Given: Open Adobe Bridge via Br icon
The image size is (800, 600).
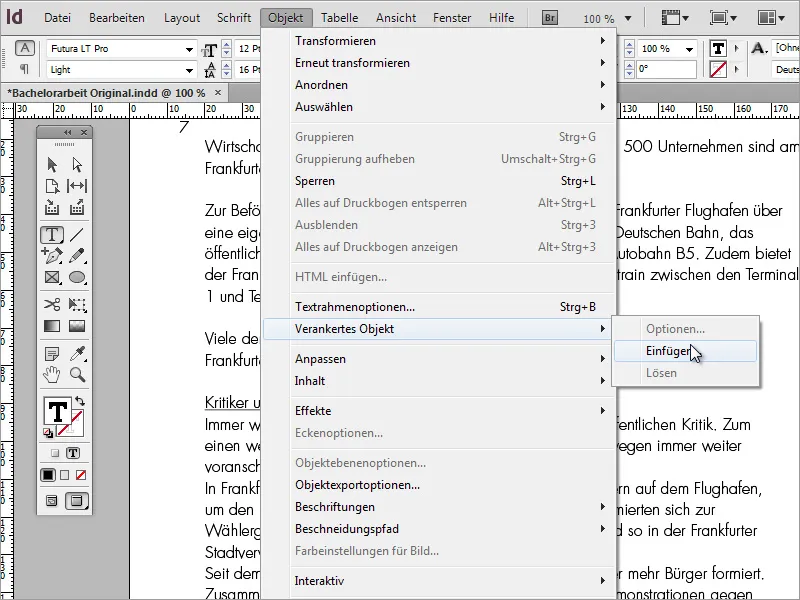Looking at the screenshot, I should click(549, 18).
